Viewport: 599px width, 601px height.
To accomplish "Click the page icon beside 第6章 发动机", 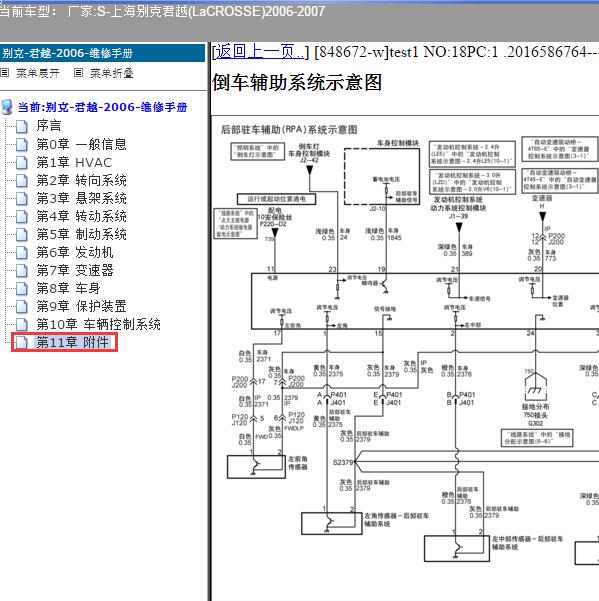I will point(22,252).
